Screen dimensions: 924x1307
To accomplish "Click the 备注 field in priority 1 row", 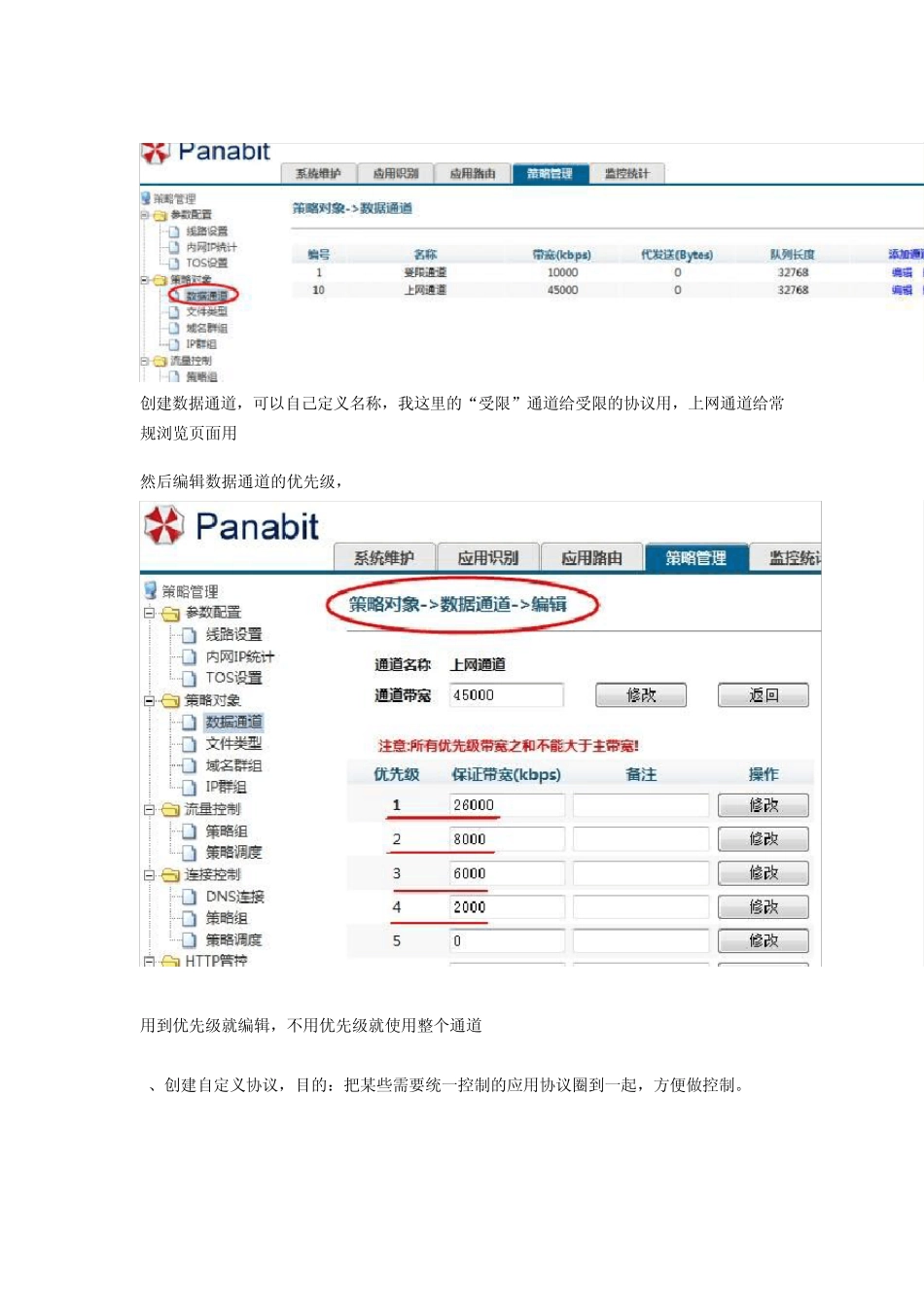I will [x=641, y=805].
